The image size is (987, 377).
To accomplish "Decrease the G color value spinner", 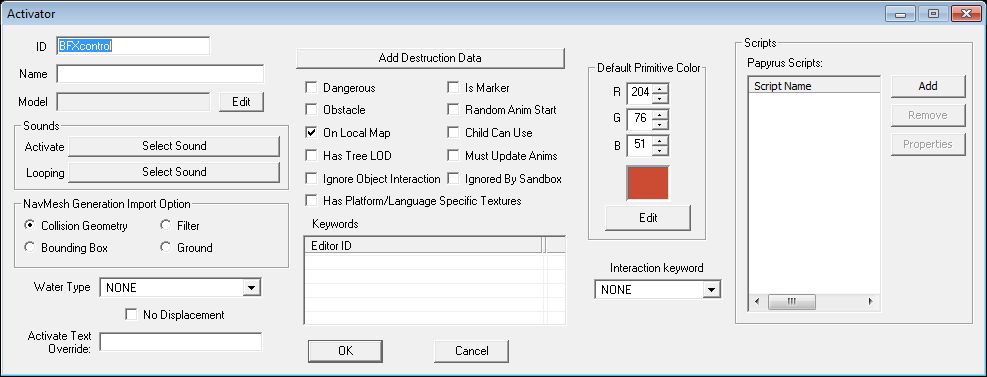I will 660,123.
